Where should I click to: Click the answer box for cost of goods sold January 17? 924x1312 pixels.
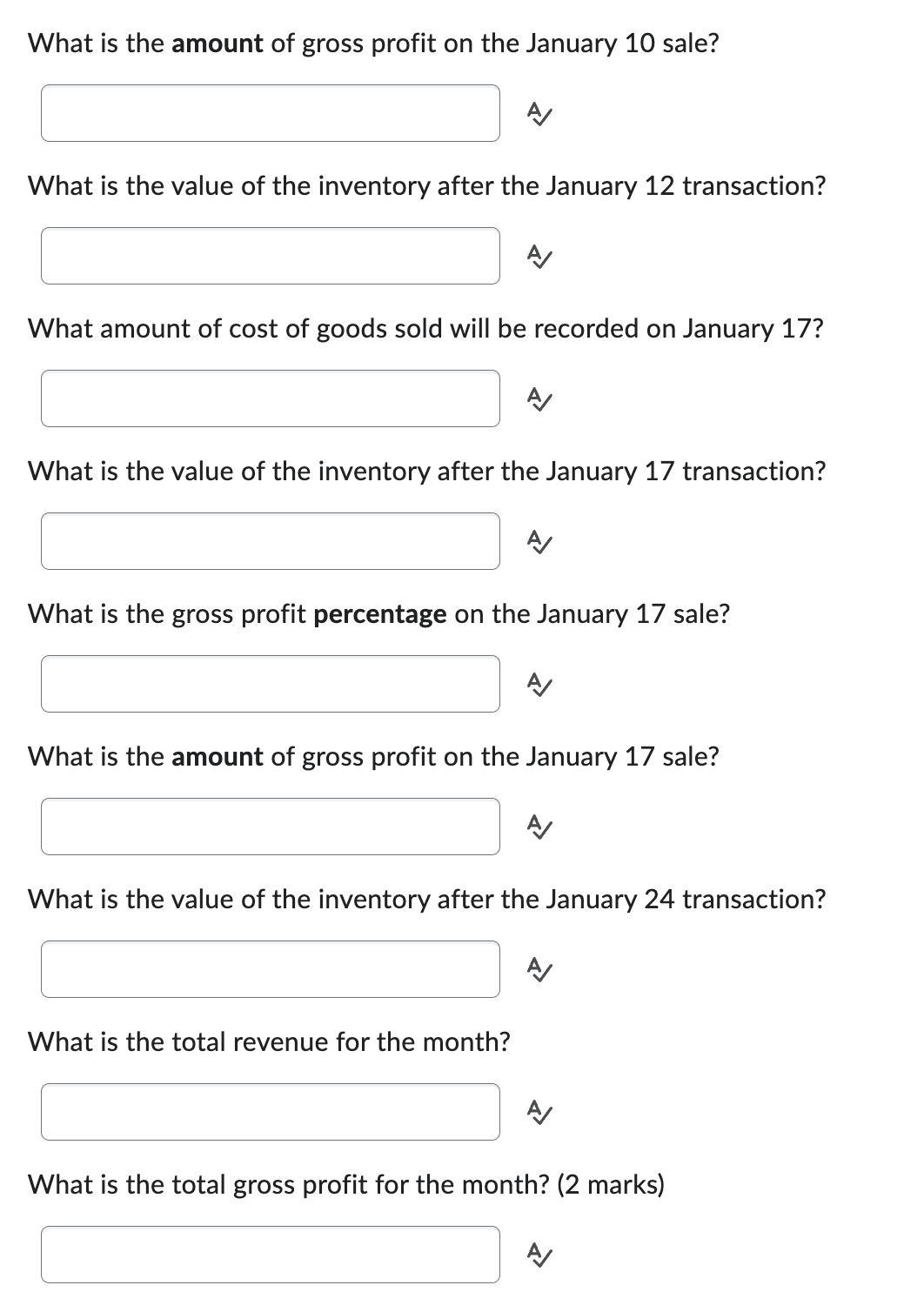point(270,399)
